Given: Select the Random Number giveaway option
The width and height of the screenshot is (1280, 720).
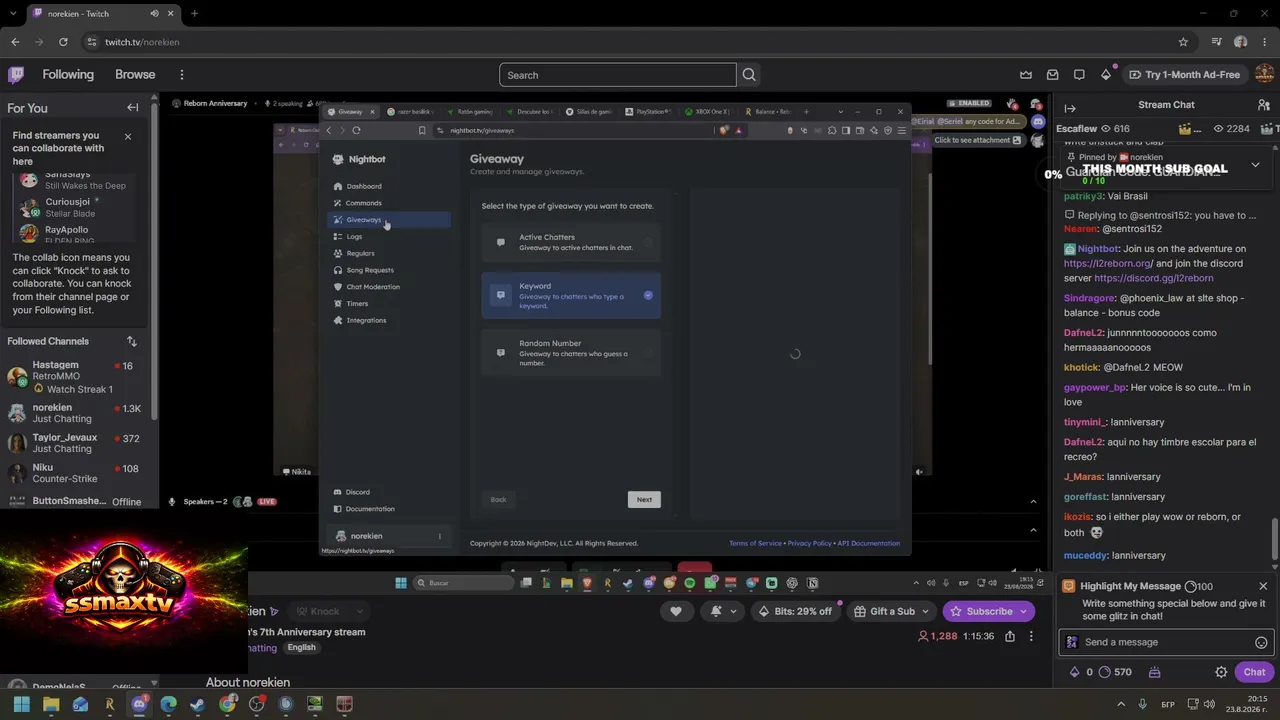Looking at the screenshot, I should pos(571,353).
